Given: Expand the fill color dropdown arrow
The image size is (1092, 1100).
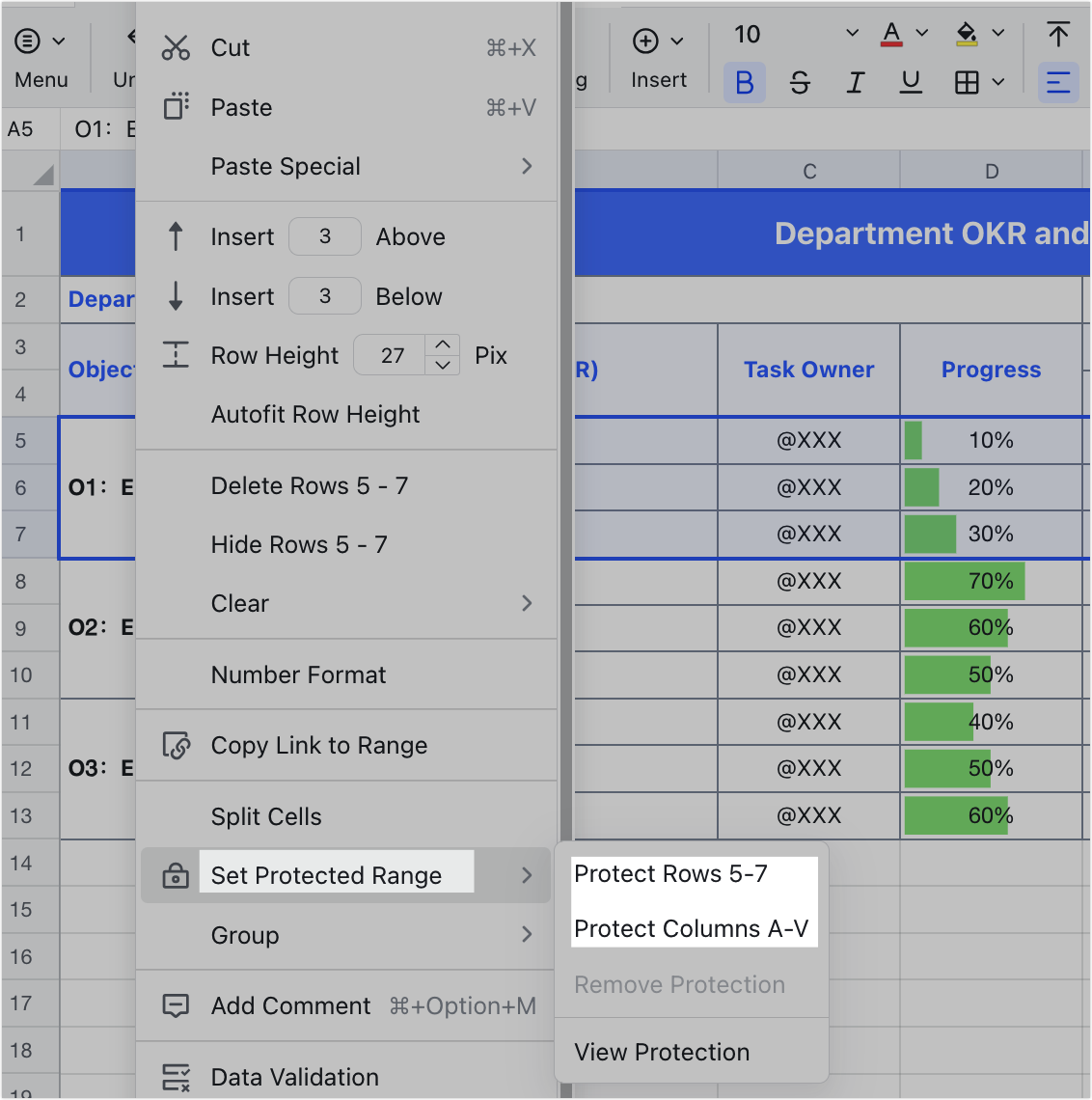Looking at the screenshot, I should [998, 33].
